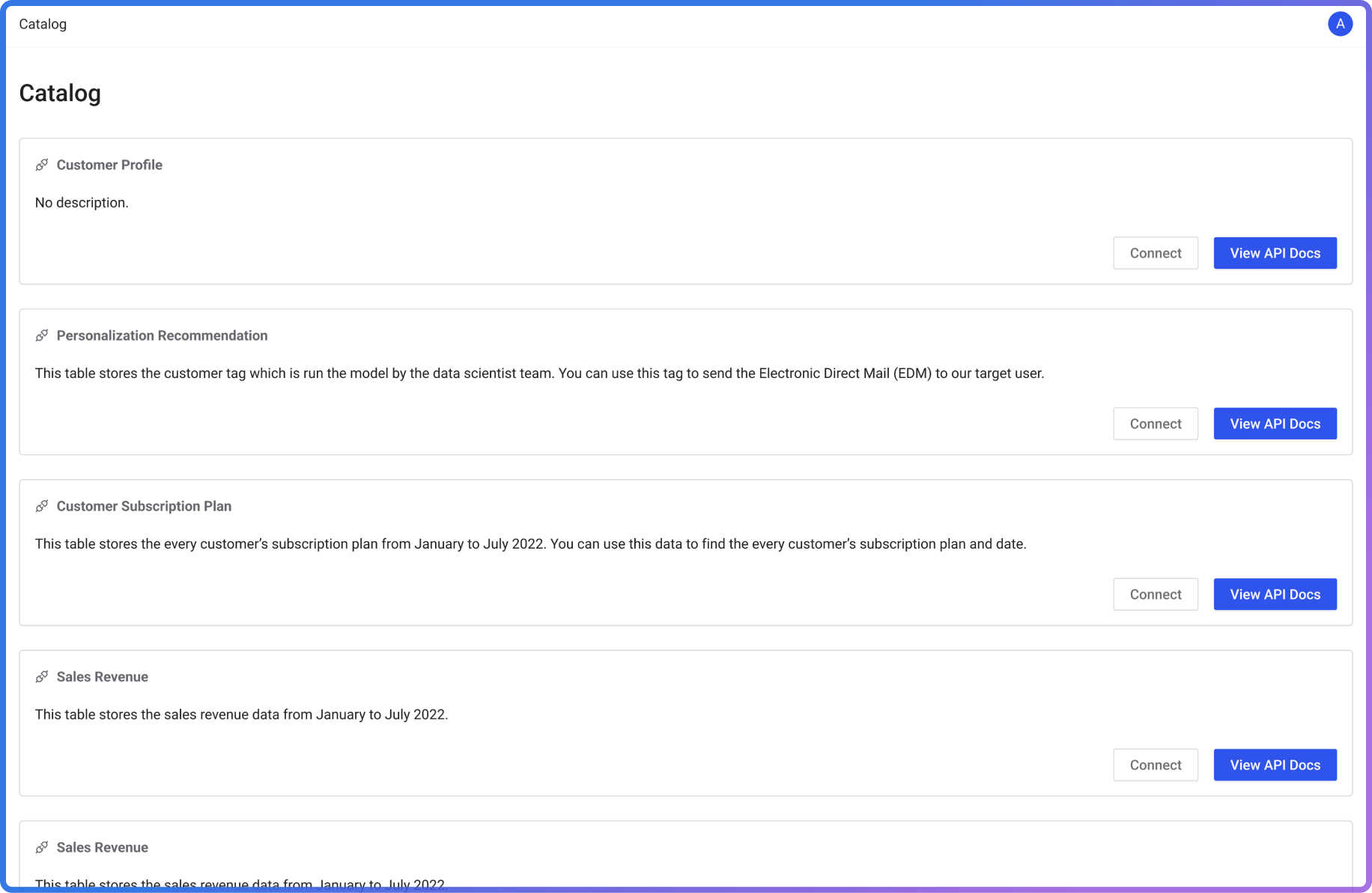Hit Connect on the Sales Revenue card
Screen dimensions: 1372x893
(1155, 765)
